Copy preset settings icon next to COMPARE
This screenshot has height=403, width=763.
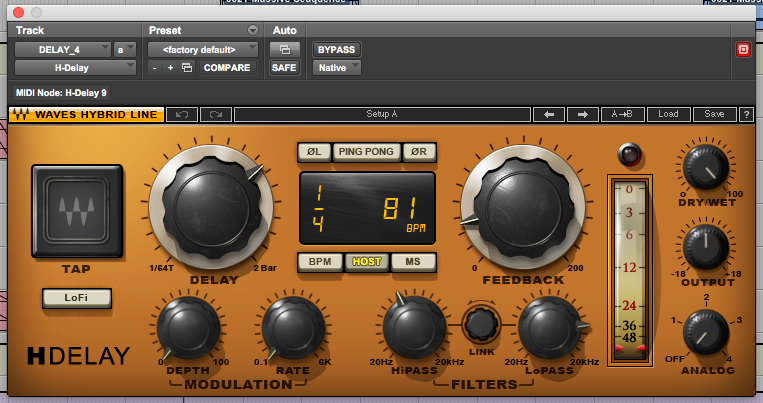click(187, 68)
